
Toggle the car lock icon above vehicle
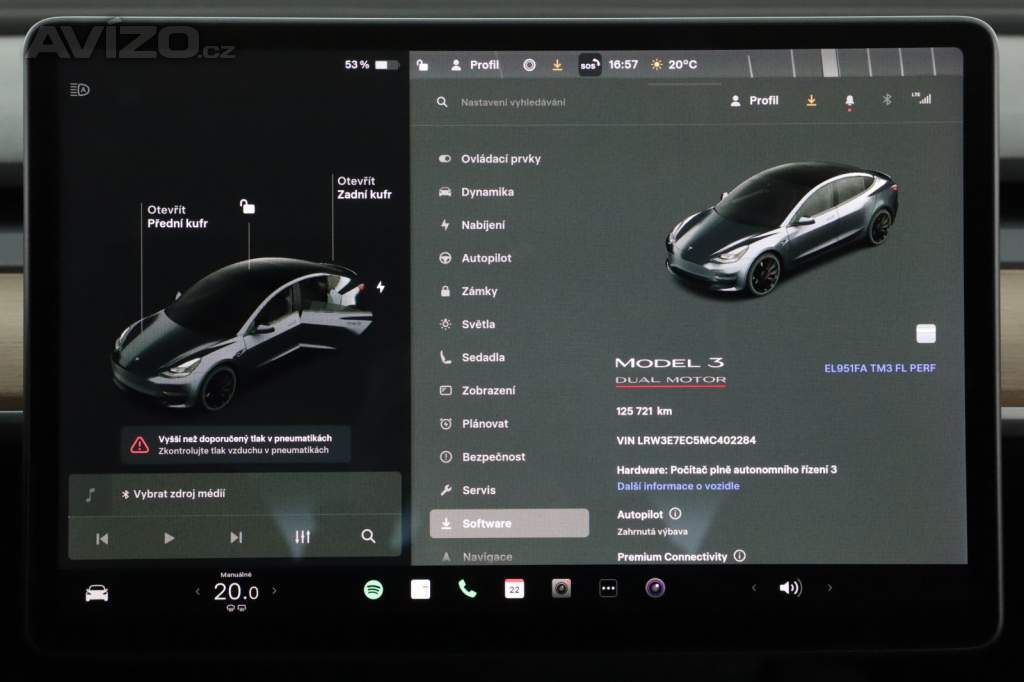click(x=247, y=207)
